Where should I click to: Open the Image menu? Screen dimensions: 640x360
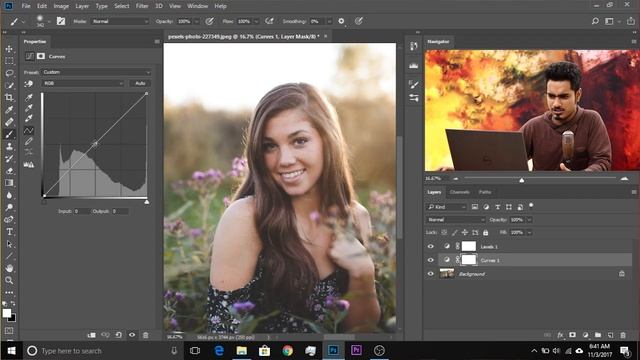tap(61, 6)
